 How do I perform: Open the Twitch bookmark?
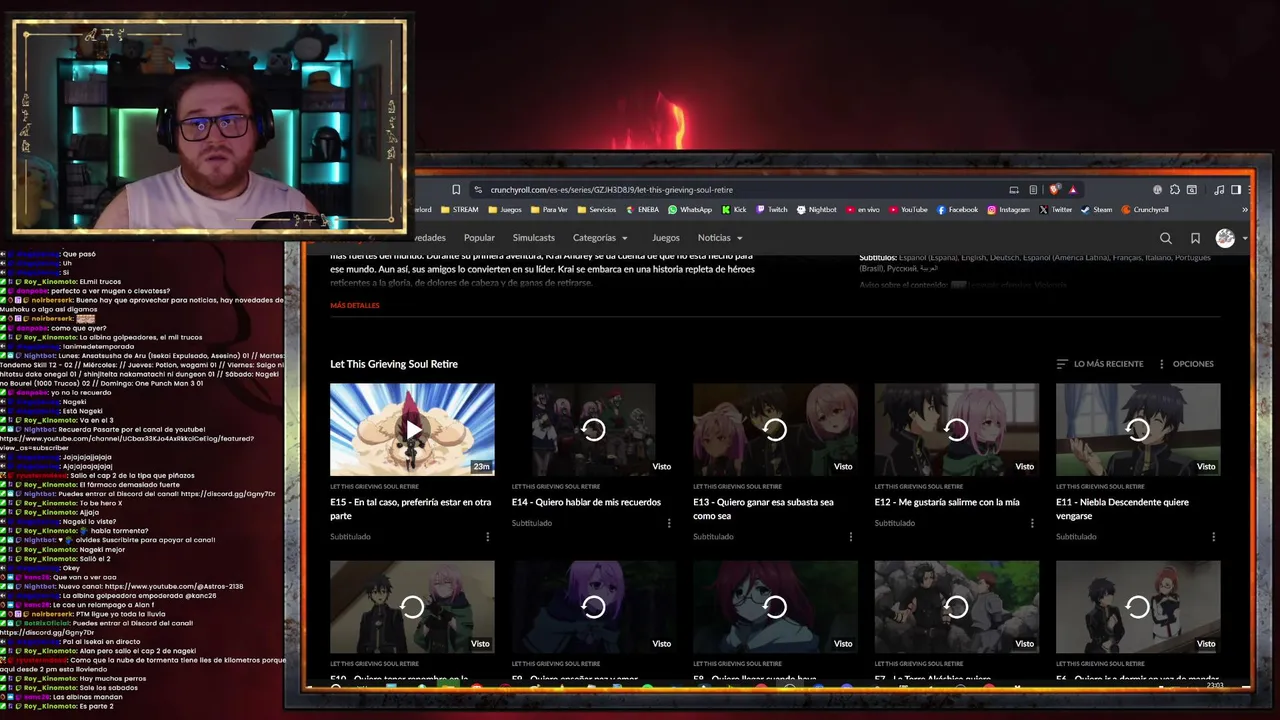(772, 210)
